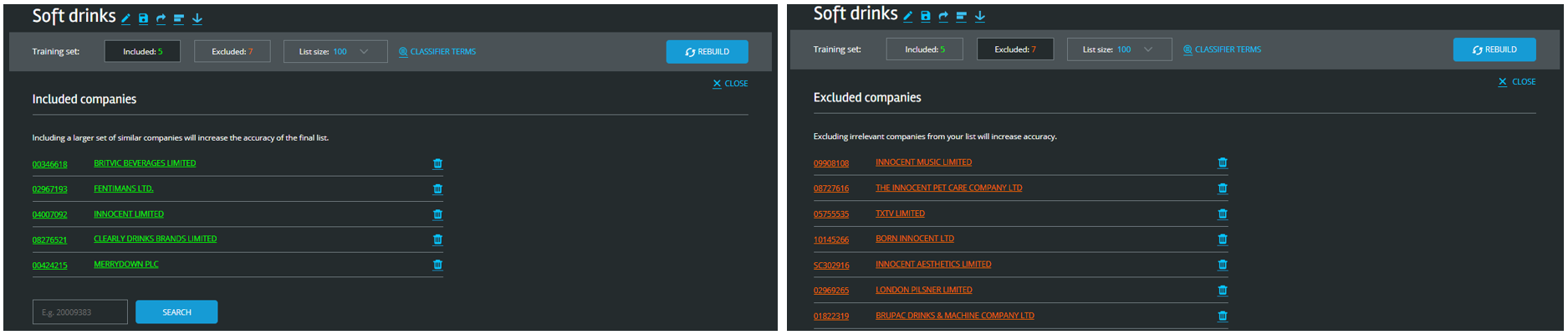Click the SEARCH button

pyautogui.click(x=176, y=312)
